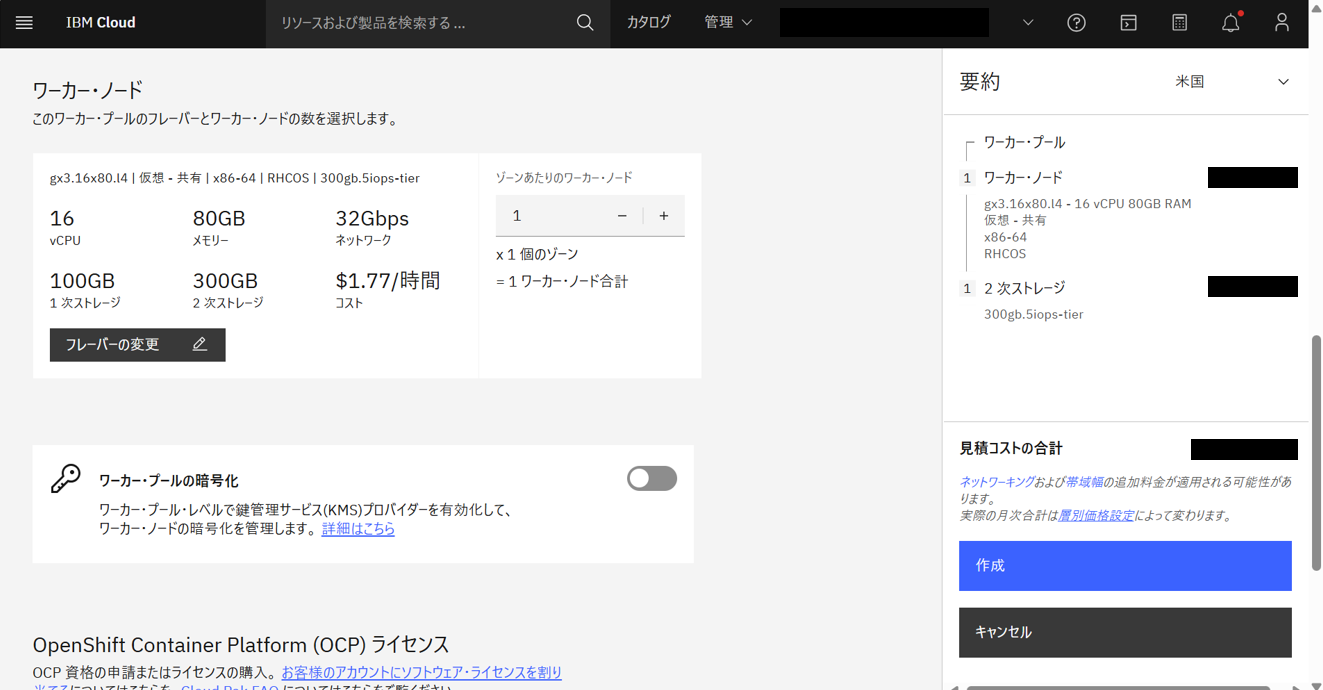Click the 32Gbps network value
Viewport: 1323px width, 690px height.
(372, 218)
